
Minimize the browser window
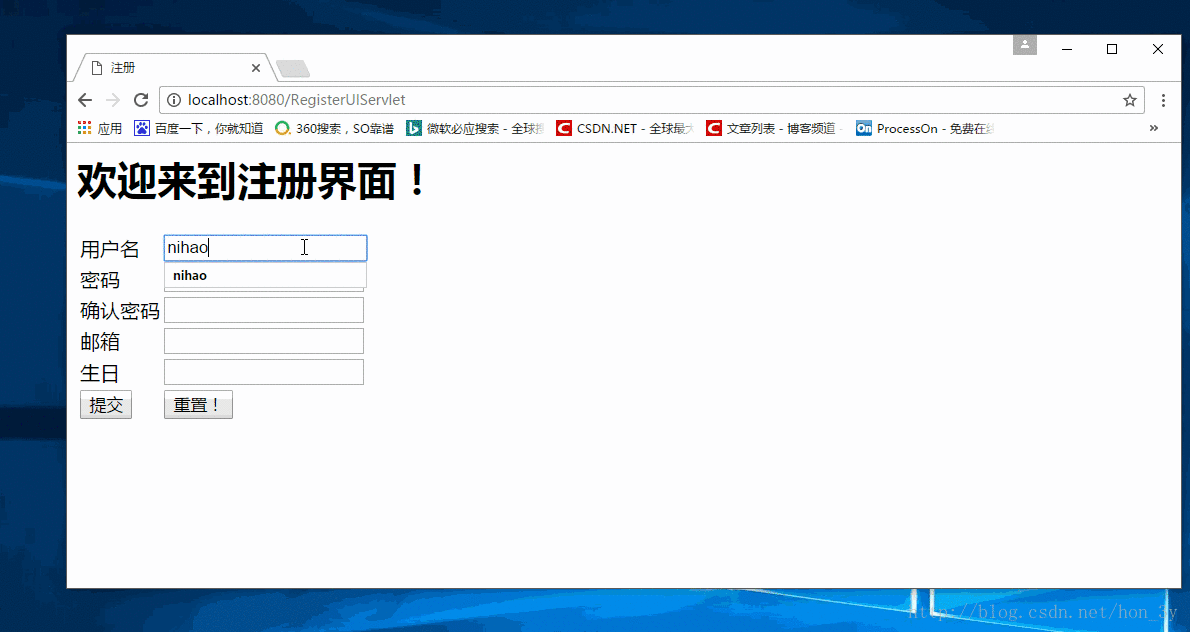(1067, 49)
